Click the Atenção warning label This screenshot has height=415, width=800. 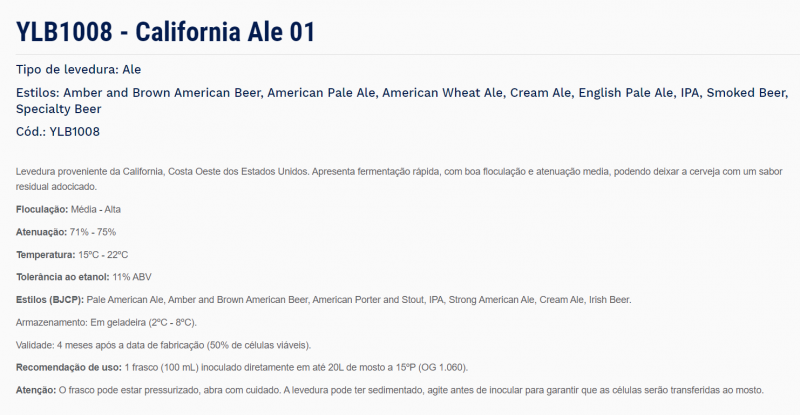click(x=36, y=390)
